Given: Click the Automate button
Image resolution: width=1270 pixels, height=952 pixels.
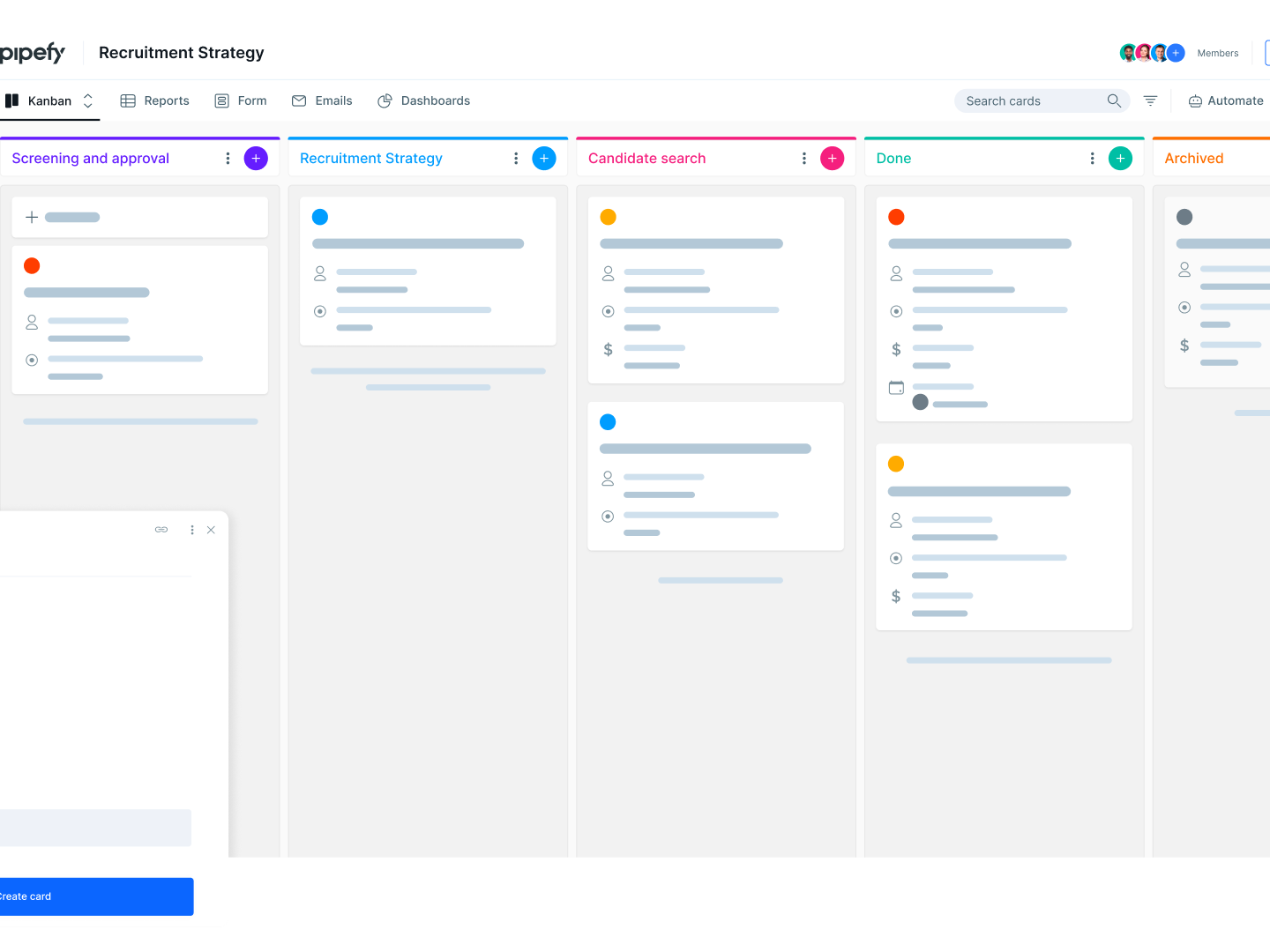Looking at the screenshot, I should pos(1225,101).
